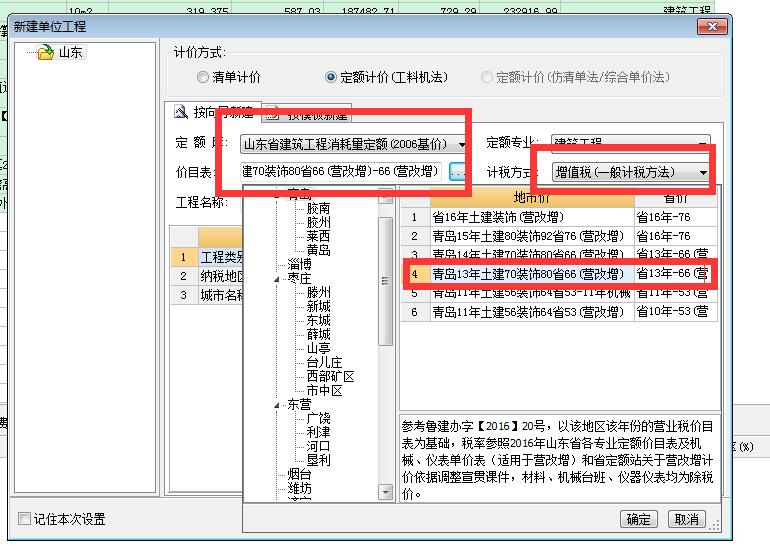
Task: Select 西部矿区 in region tree
Action: coord(330,377)
